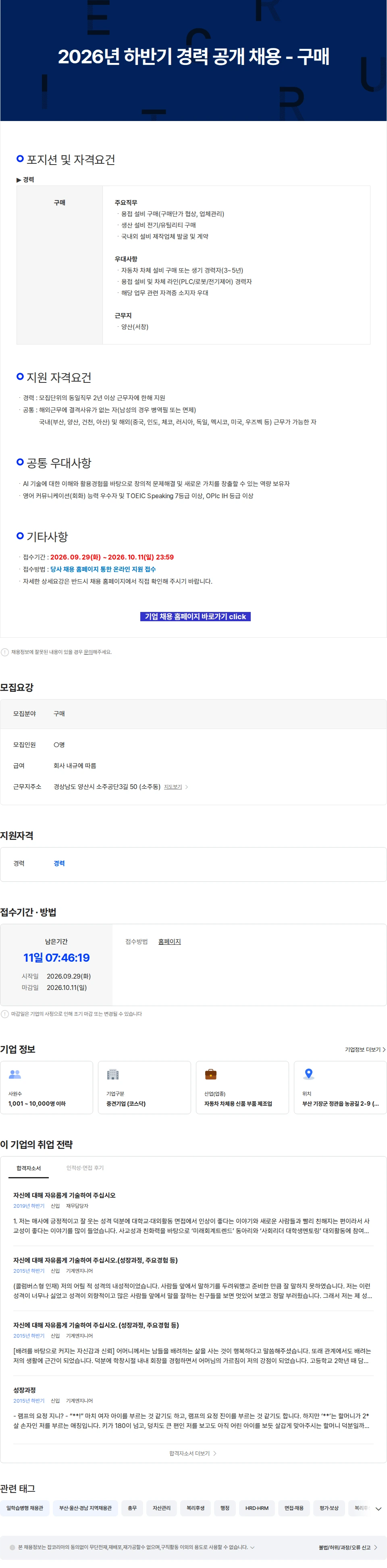Click the arrow beside 불법/허위/과장/오류 신고

click(375, 1547)
